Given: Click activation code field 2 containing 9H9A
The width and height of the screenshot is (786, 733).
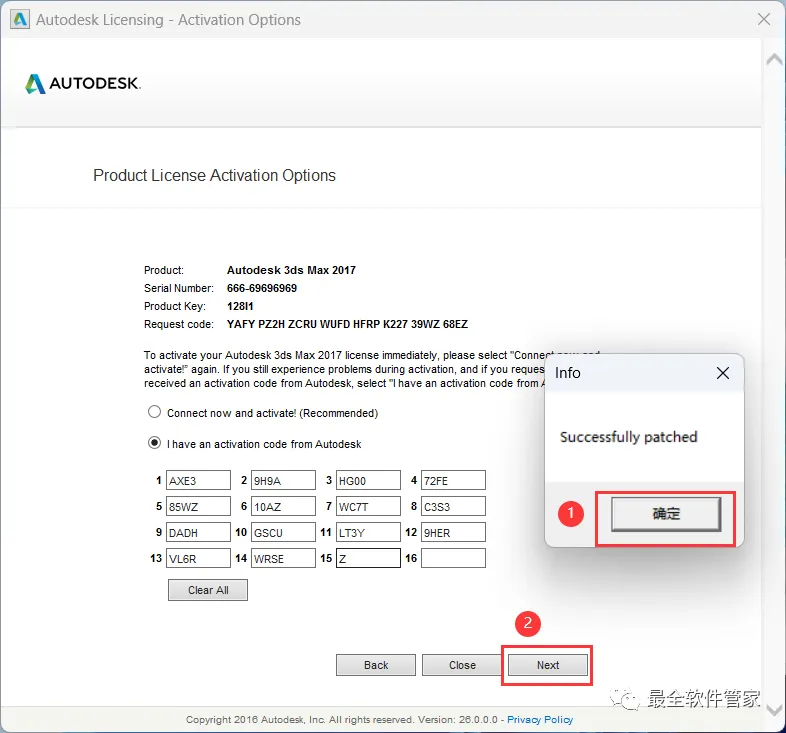Looking at the screenshot, I should (x=283, y=480).
